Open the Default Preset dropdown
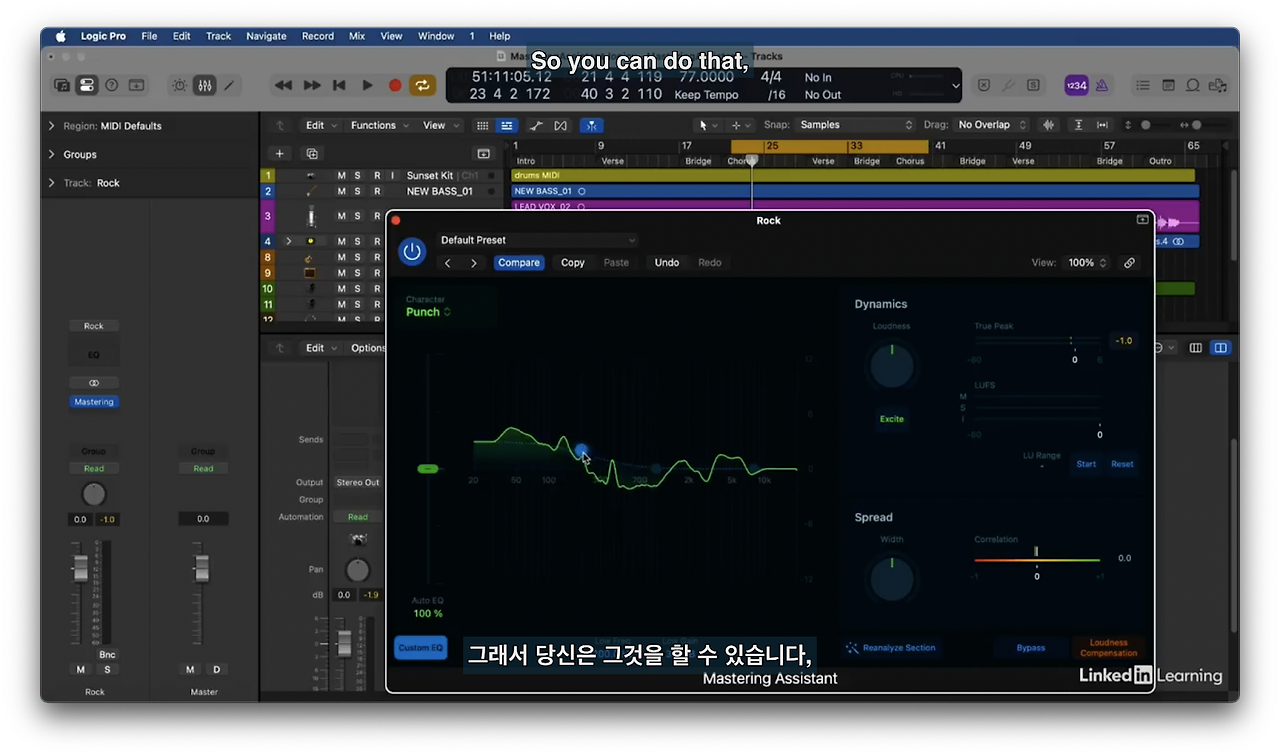Screen dimensions: 1280x756 pos(537,240)
